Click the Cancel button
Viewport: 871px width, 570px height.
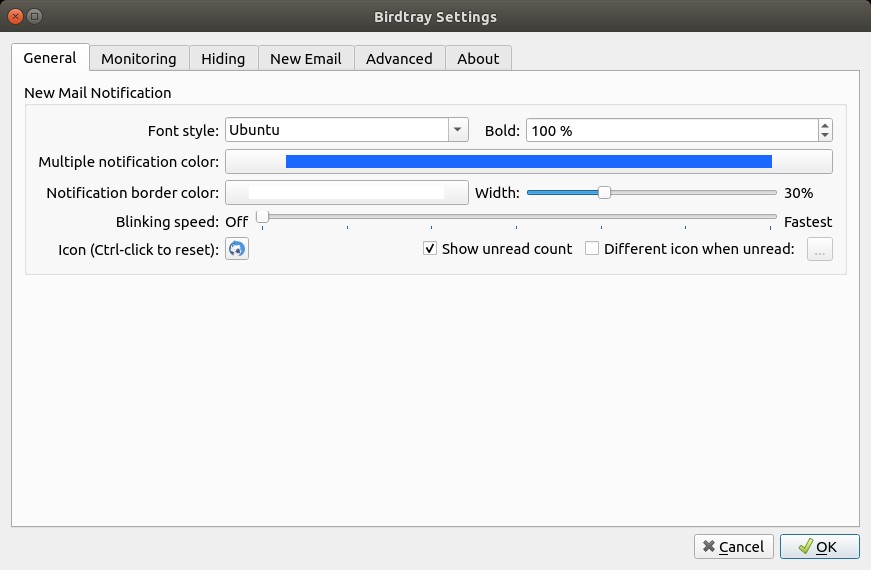734,547
